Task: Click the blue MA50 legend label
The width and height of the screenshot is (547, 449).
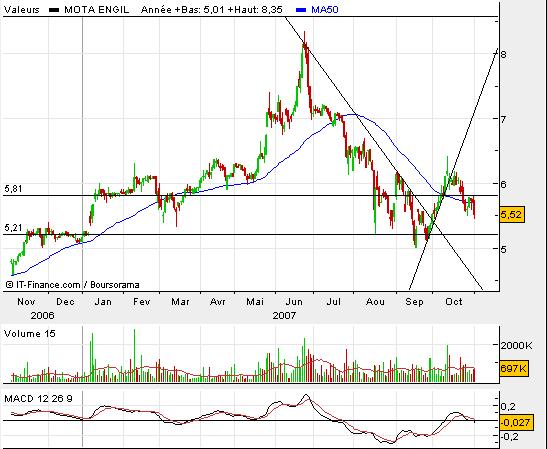Action: (x=324, y=9)
